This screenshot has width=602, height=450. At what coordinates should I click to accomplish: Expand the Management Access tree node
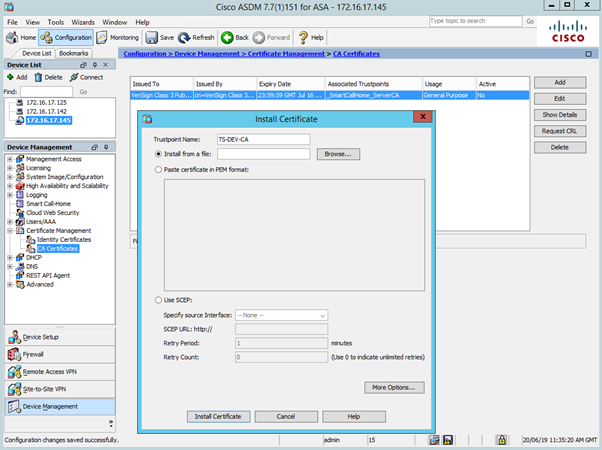click(9, 159)
